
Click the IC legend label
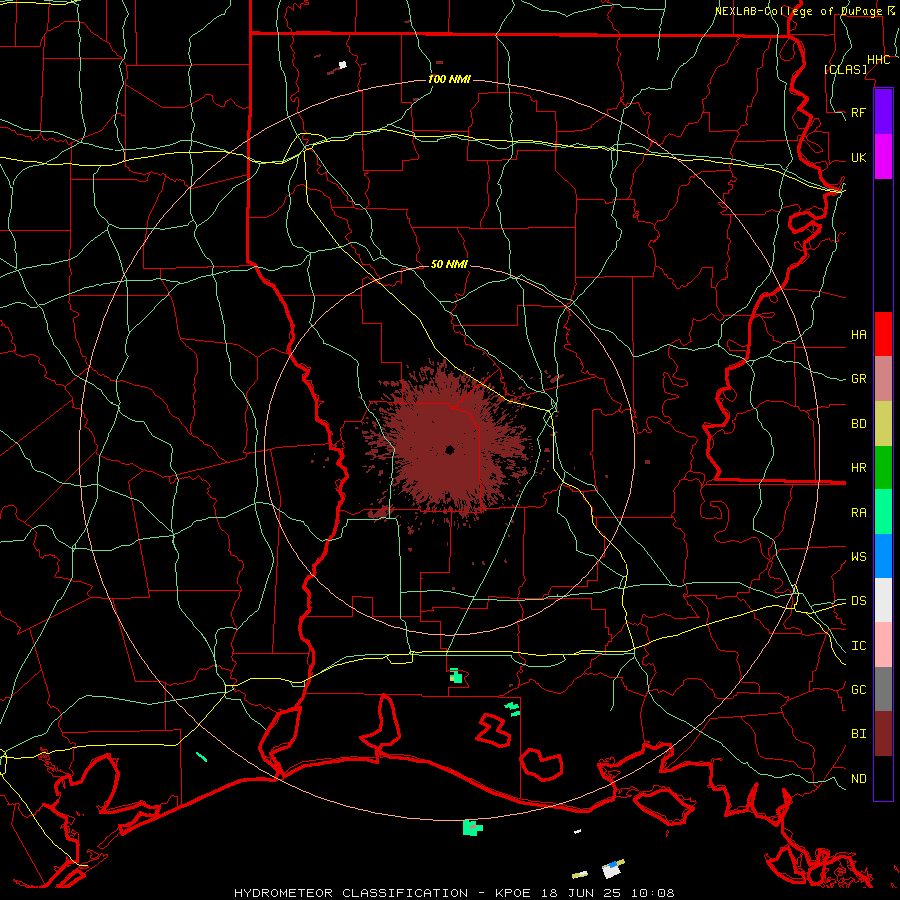pyautogui.click(x=859, y=646)
